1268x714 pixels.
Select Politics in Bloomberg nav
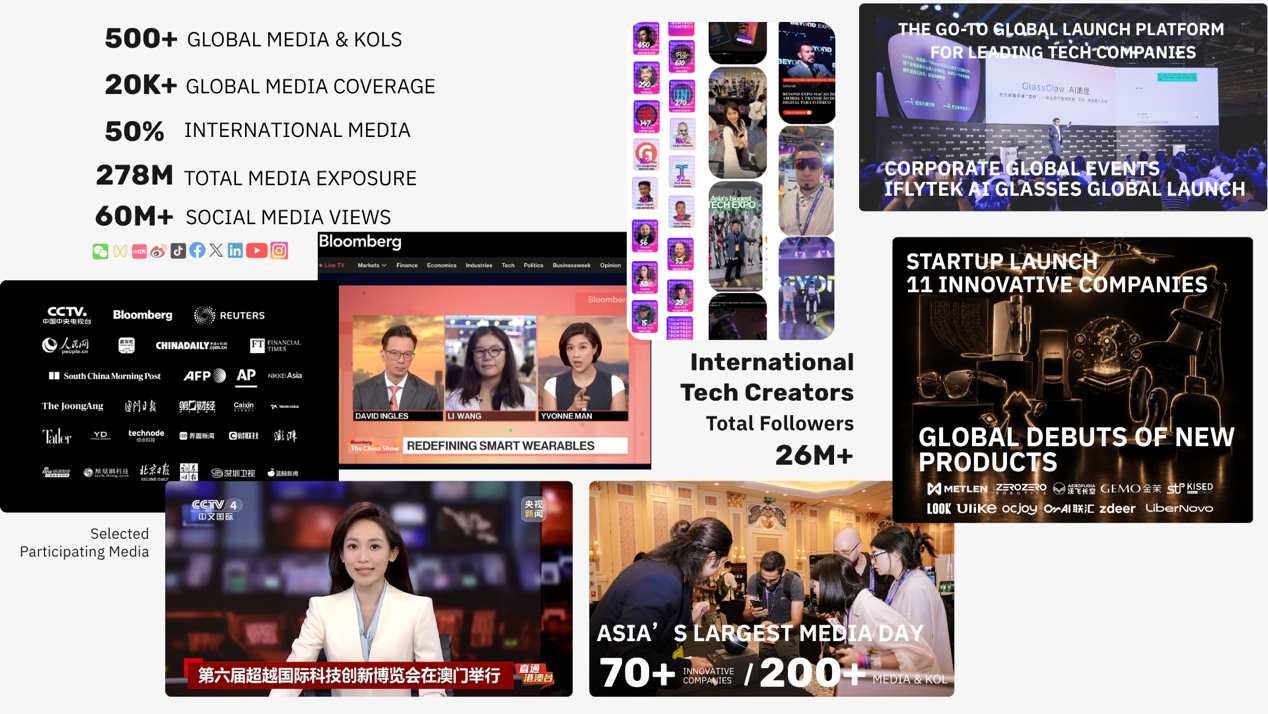click(x=533, y=266)
